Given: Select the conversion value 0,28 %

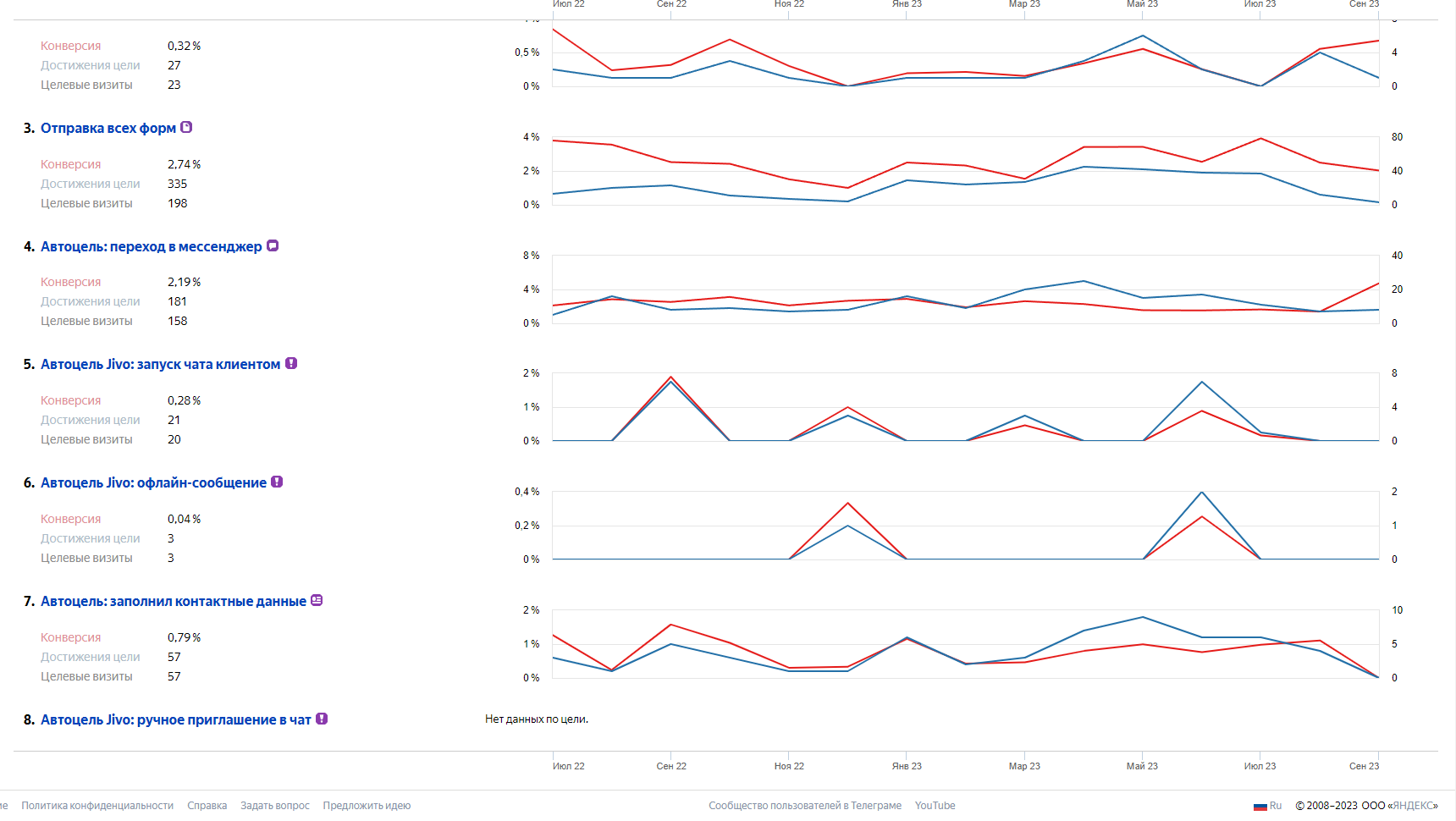Looking at the screenshot, I should (x=185, y=400).
